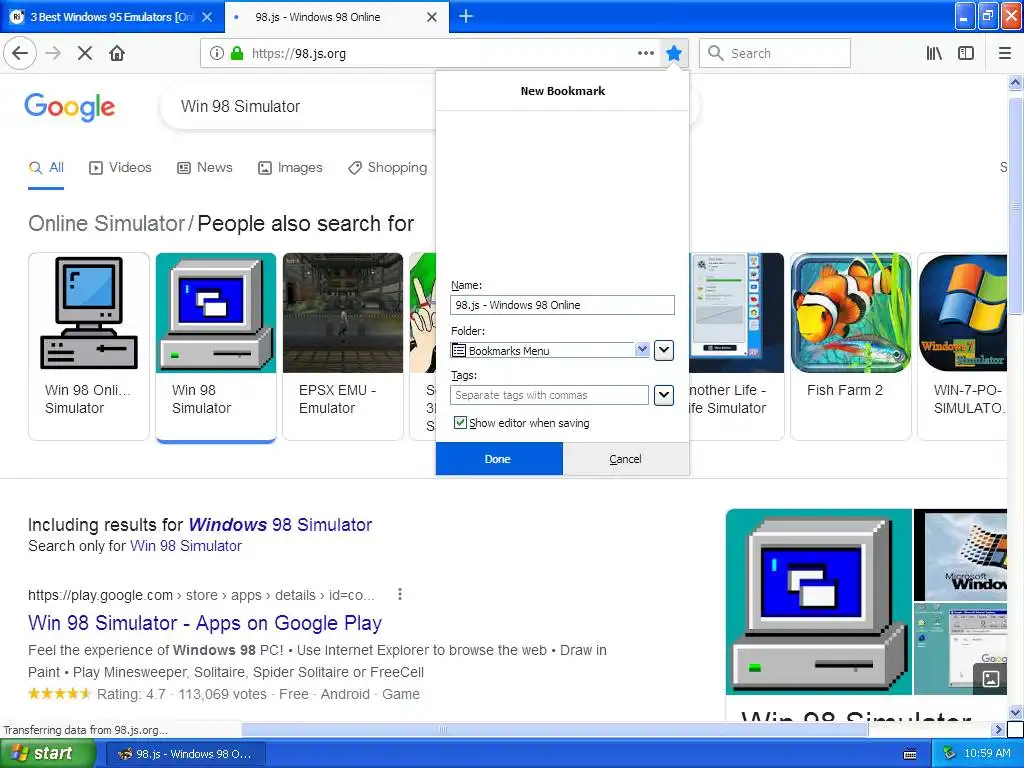Open Win 98 Online Simulator card

[x=89, y=346]
